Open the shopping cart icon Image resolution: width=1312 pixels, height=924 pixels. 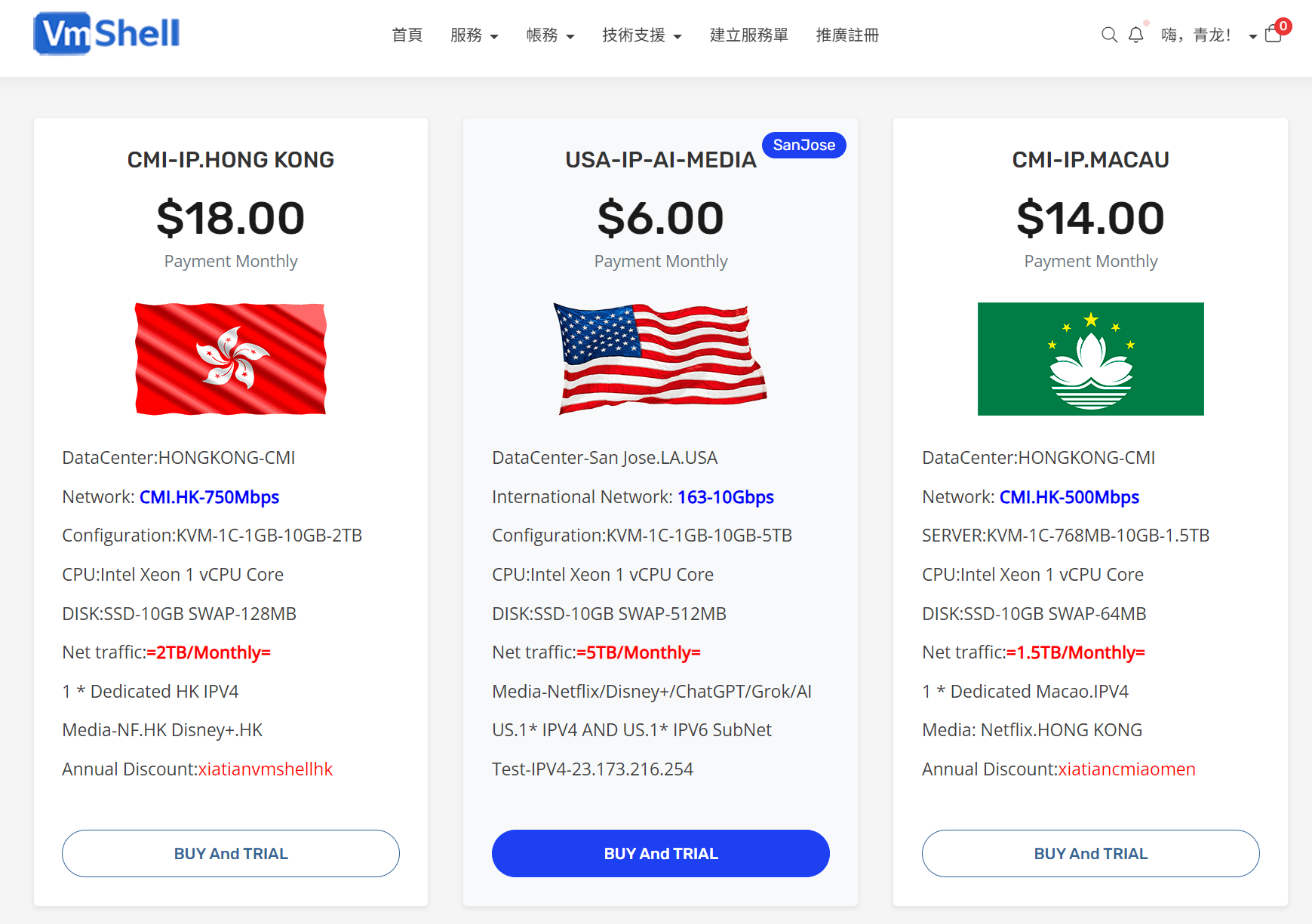click(1273, 34)
